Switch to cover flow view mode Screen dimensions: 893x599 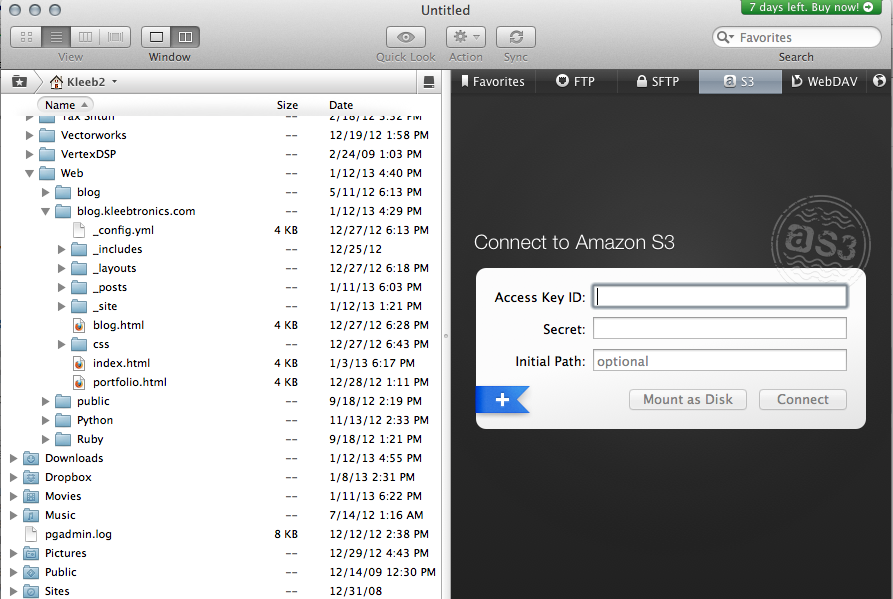[116, 37]
